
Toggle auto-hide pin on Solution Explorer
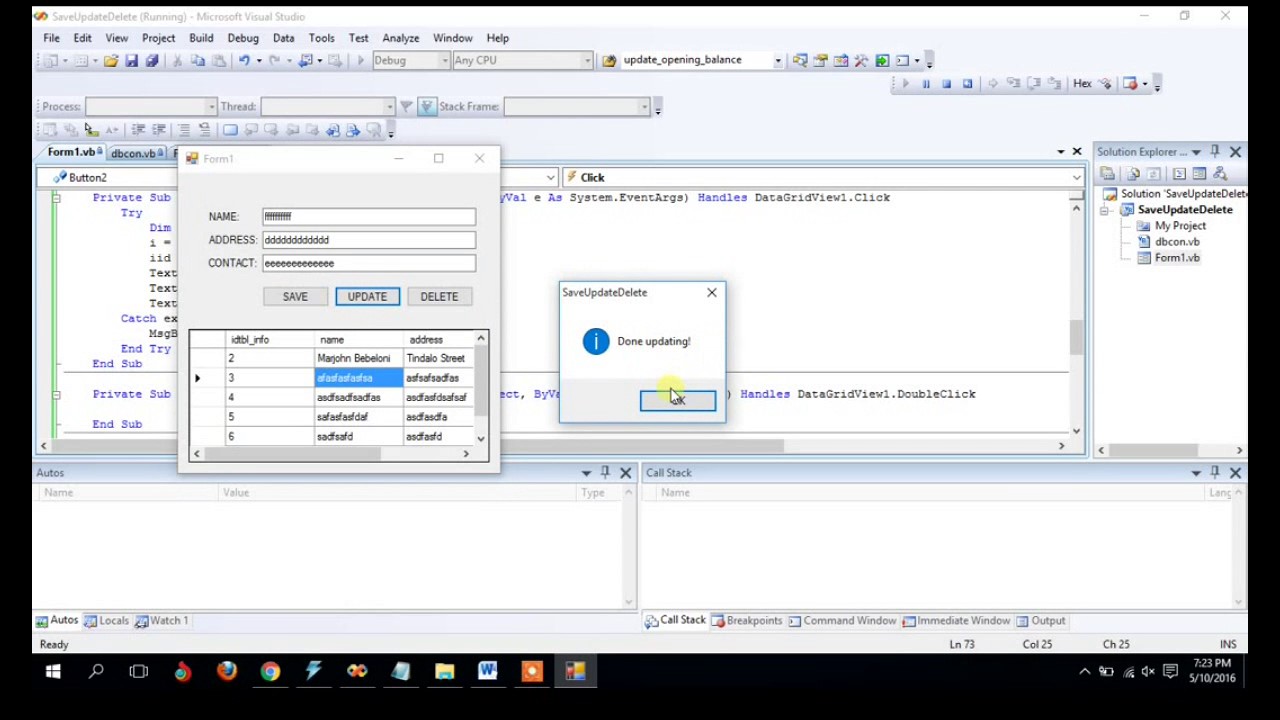[x=1215, y=152]
